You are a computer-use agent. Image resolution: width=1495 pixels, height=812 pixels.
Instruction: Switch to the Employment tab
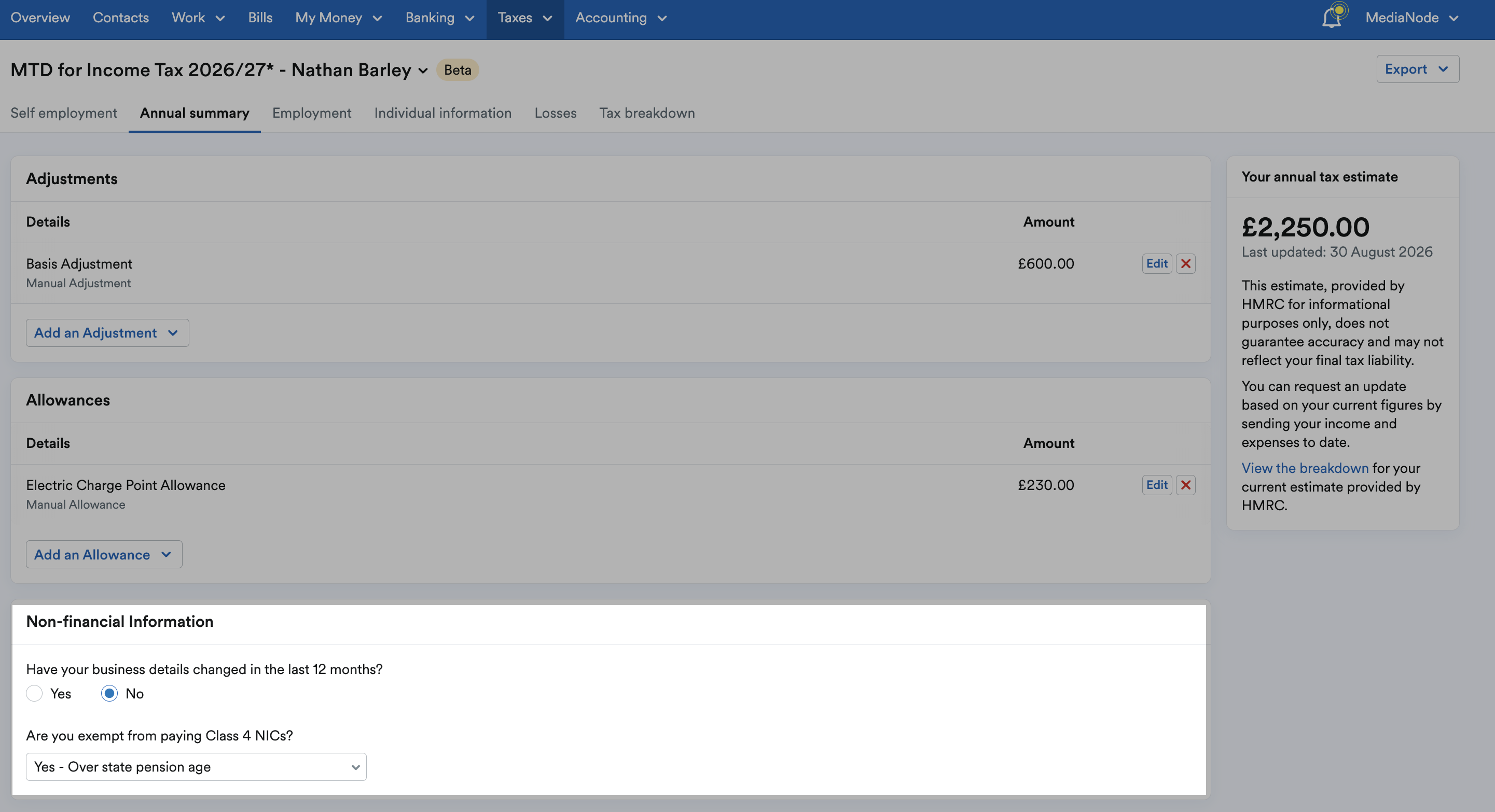pyautogui.click(x=312, y=113)
